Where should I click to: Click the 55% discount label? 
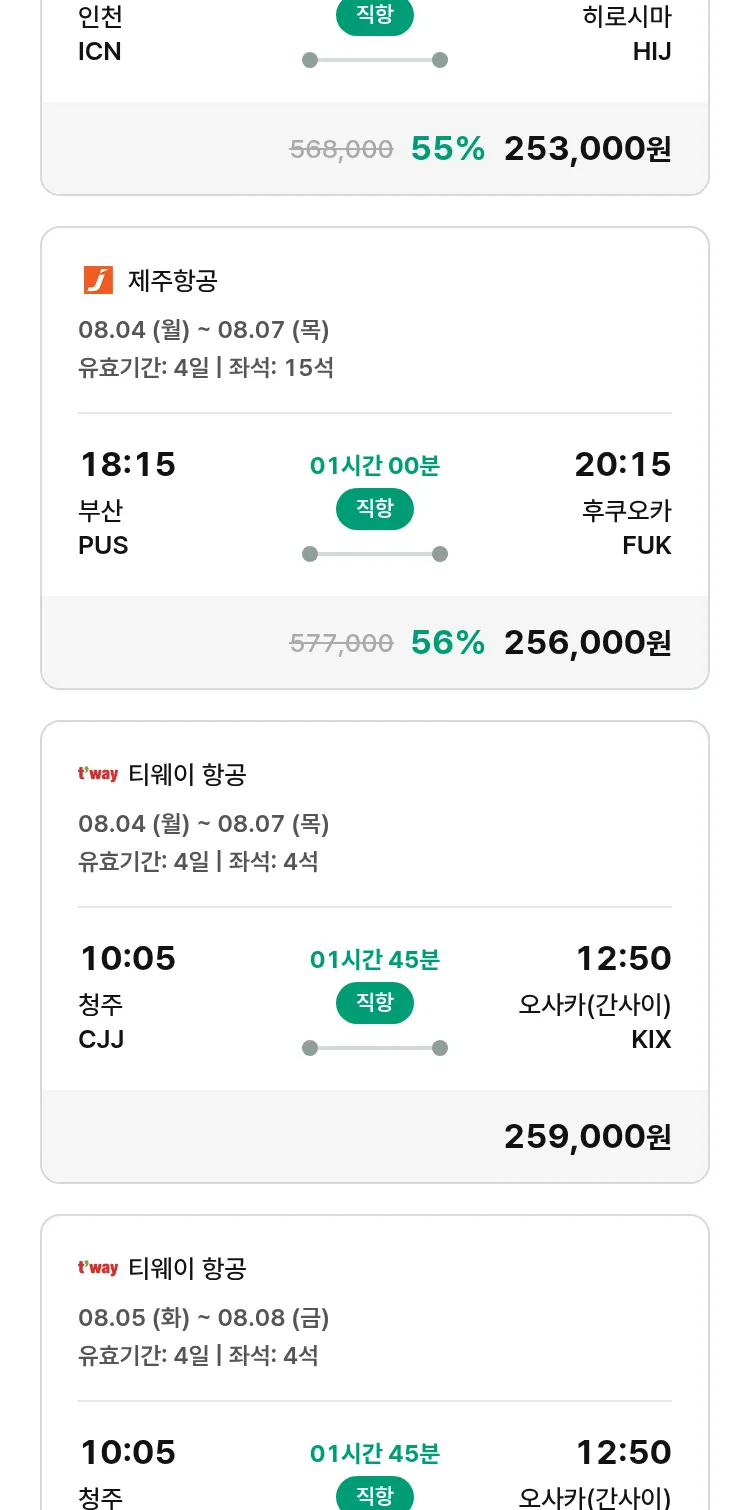[x=447, y=149]
